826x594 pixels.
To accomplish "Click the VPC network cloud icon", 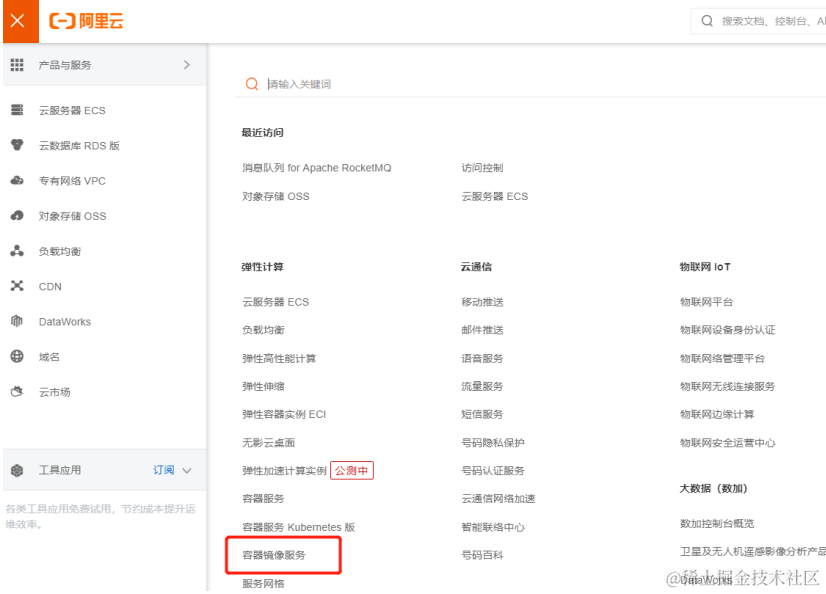I will 17,180.
